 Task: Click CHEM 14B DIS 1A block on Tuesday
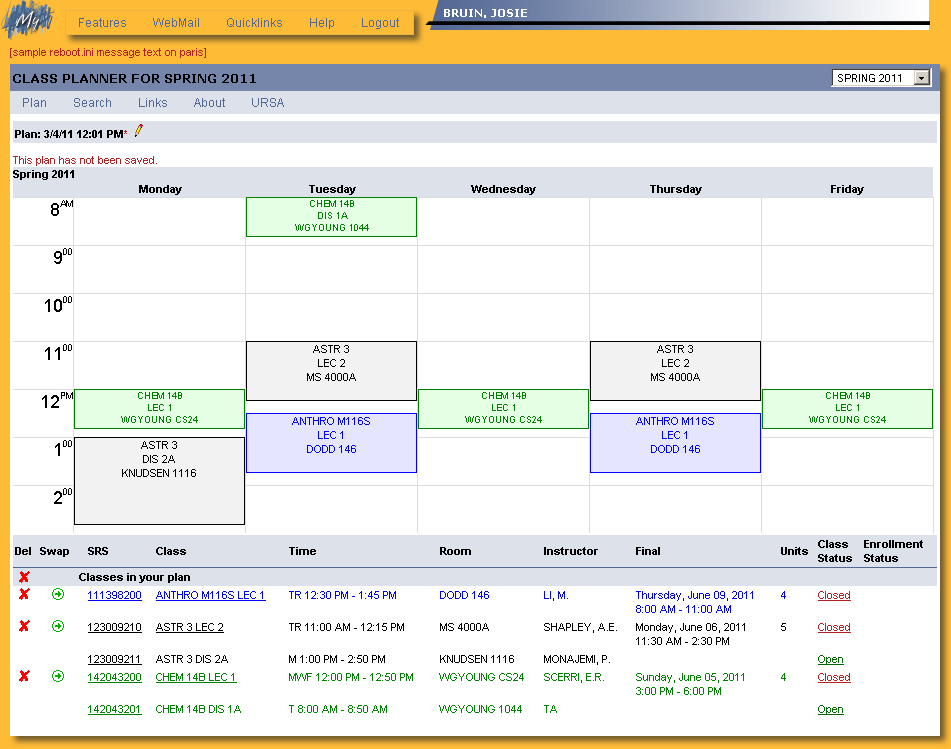(331, 216)
